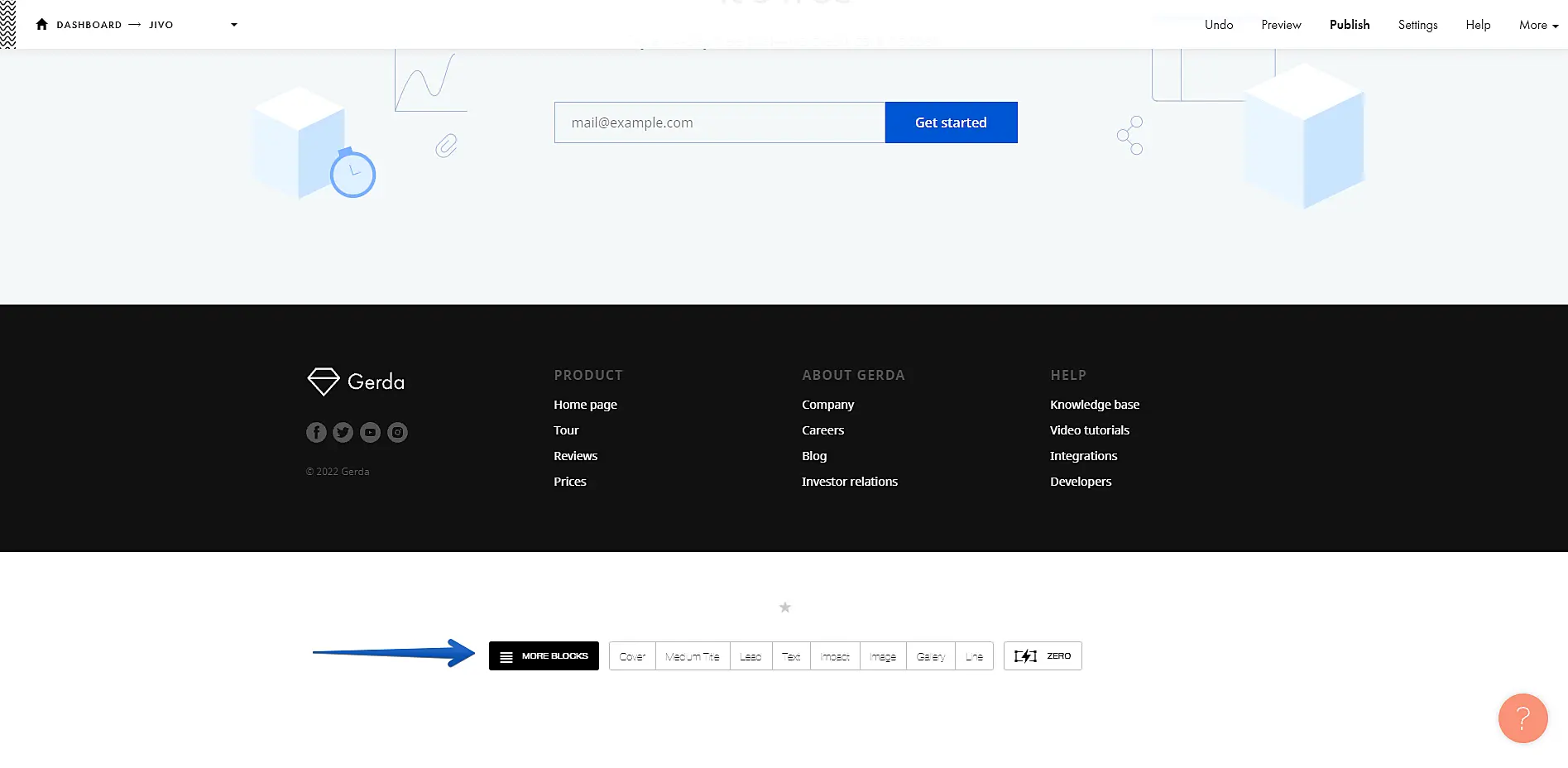Image resolution: width=1568 pixels, height=768 pixels.
Task: Open the orange question mark help bubble
Action: coord(1522,718)
